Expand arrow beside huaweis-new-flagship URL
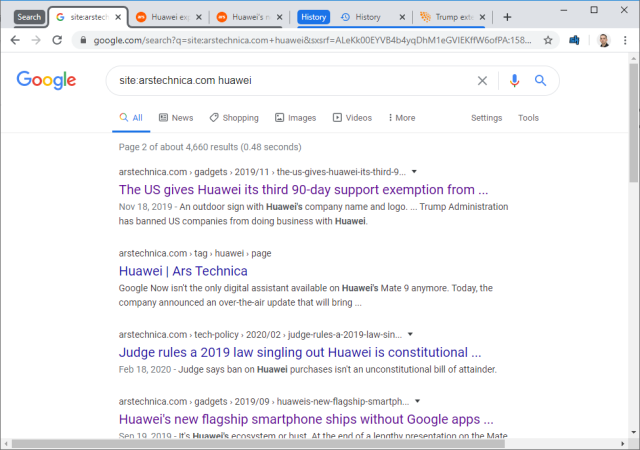Image resolution: width=640 pixels, height=450 pixels. (417, 401)
